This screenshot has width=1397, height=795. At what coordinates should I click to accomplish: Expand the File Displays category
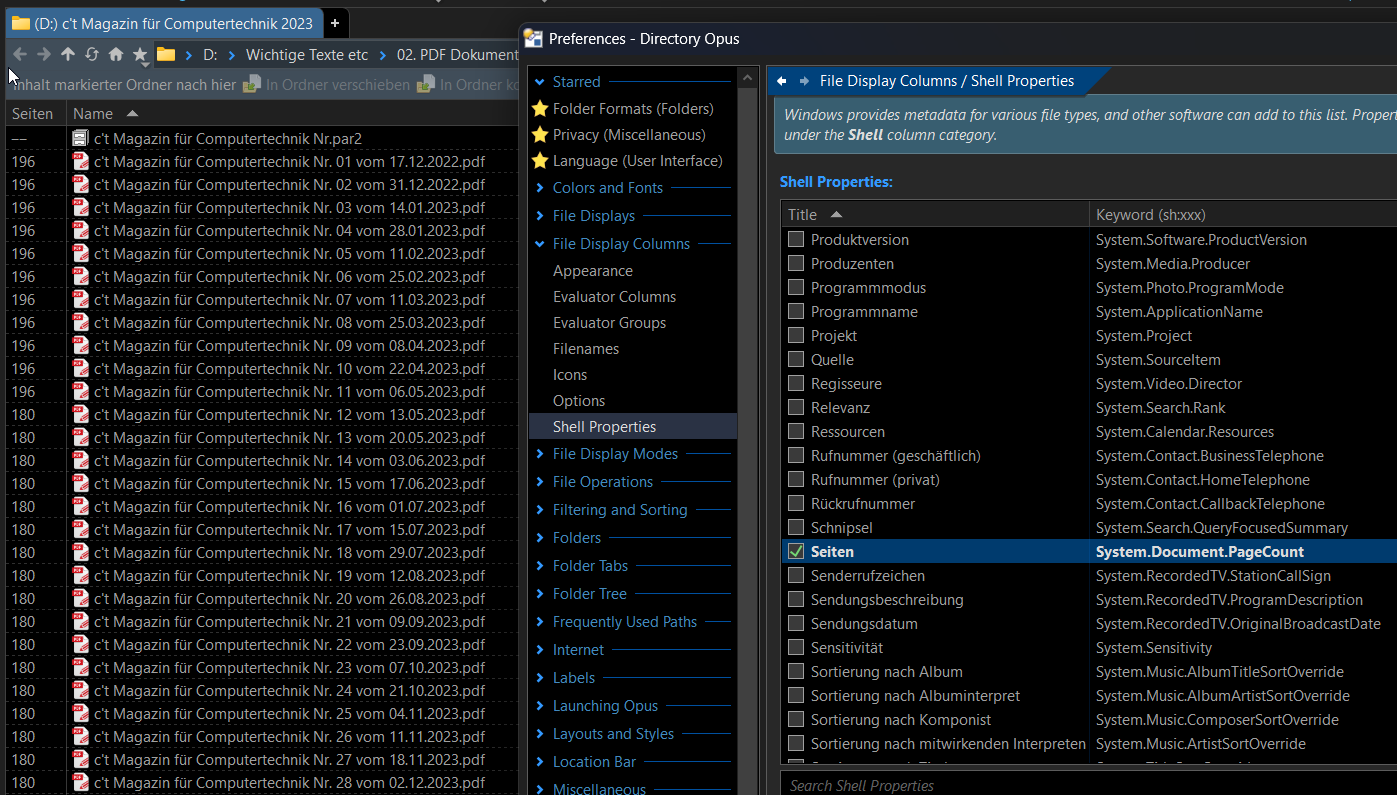[540, 216]
